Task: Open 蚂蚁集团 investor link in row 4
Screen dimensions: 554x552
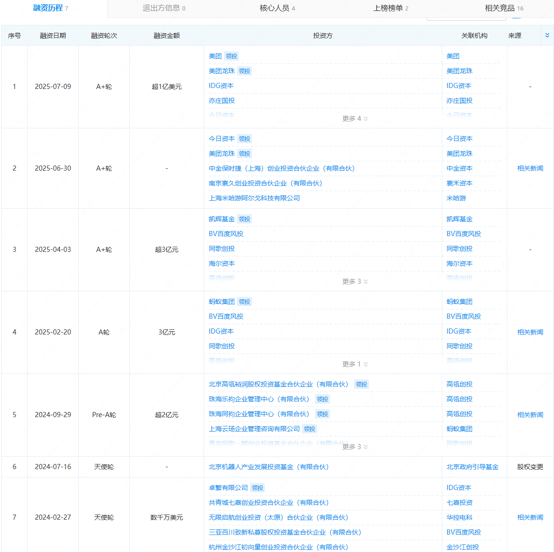Action: point(222,302)
